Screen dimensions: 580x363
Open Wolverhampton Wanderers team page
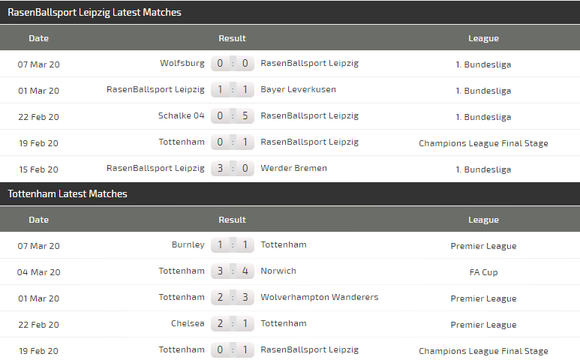coord(319,298)
